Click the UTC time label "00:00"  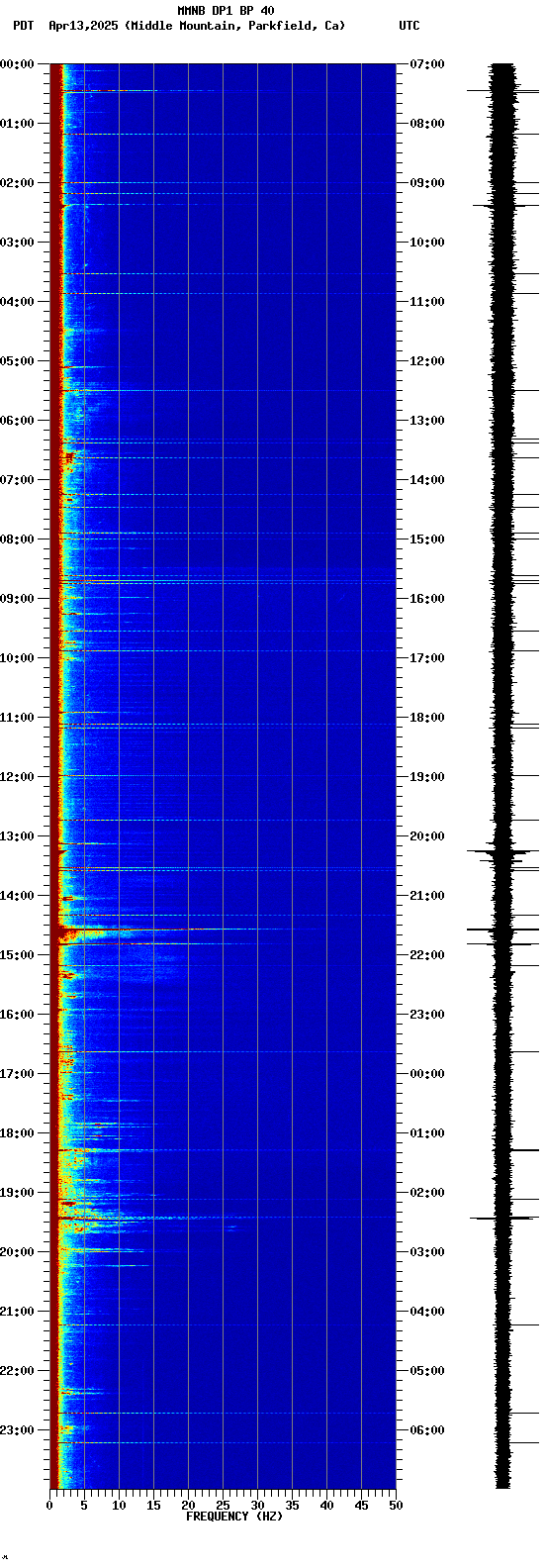click(427, 1074)
